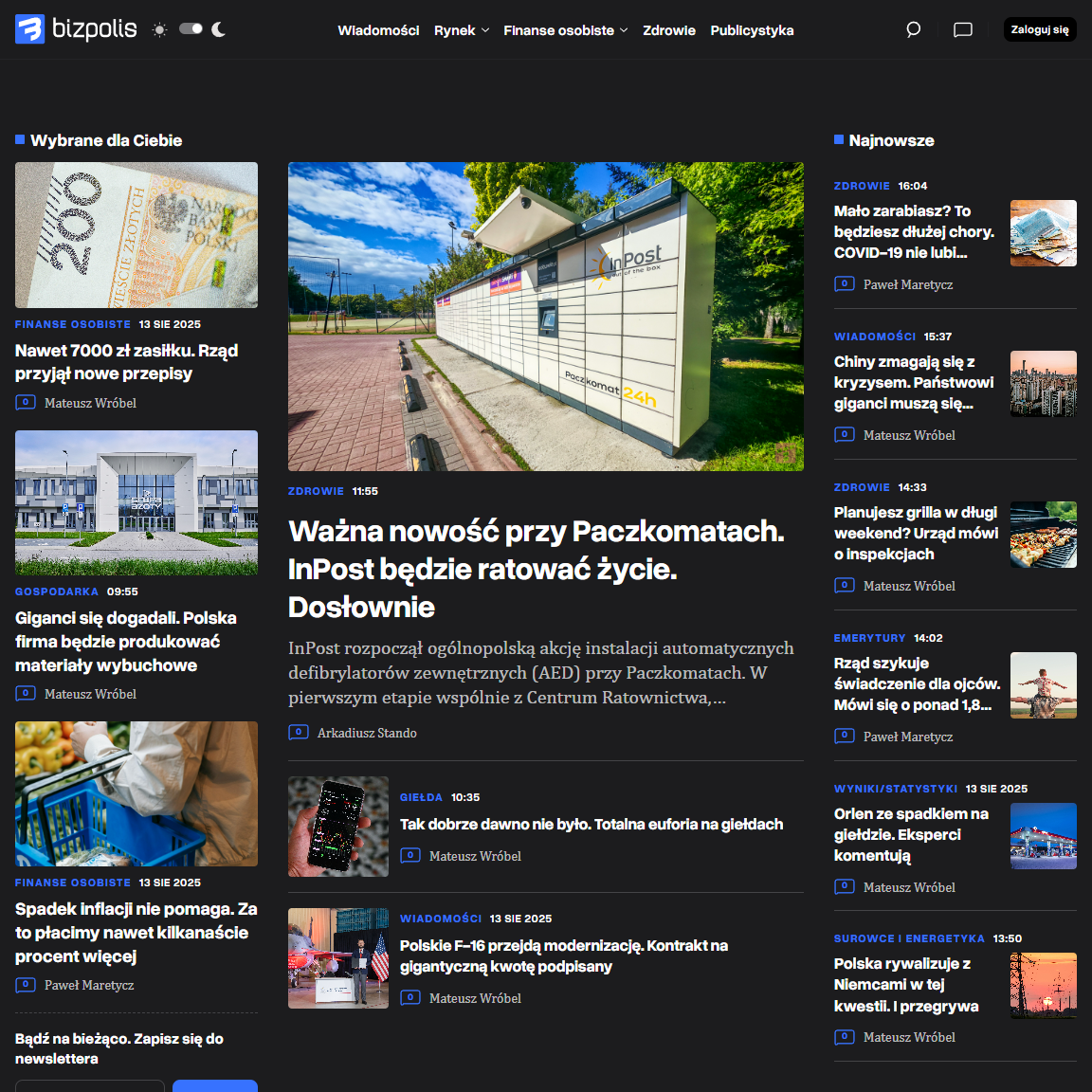This screenshot has width=1092, height=1092.
Task: Click comment count icon under InPost article
Action: [x=299, y=733]
